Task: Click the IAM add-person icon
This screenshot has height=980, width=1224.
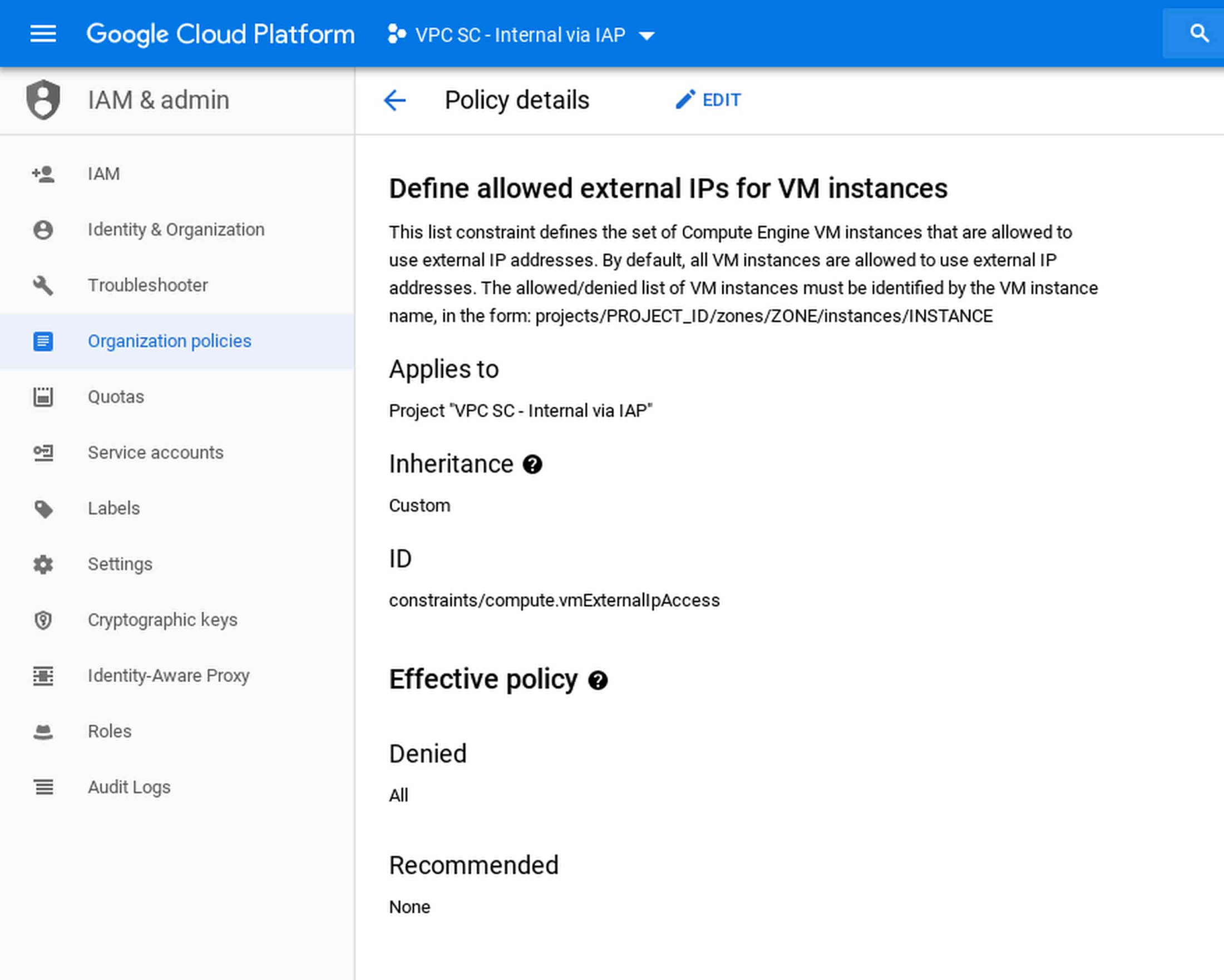Action: pyautogui.click(x=43, y=174)
